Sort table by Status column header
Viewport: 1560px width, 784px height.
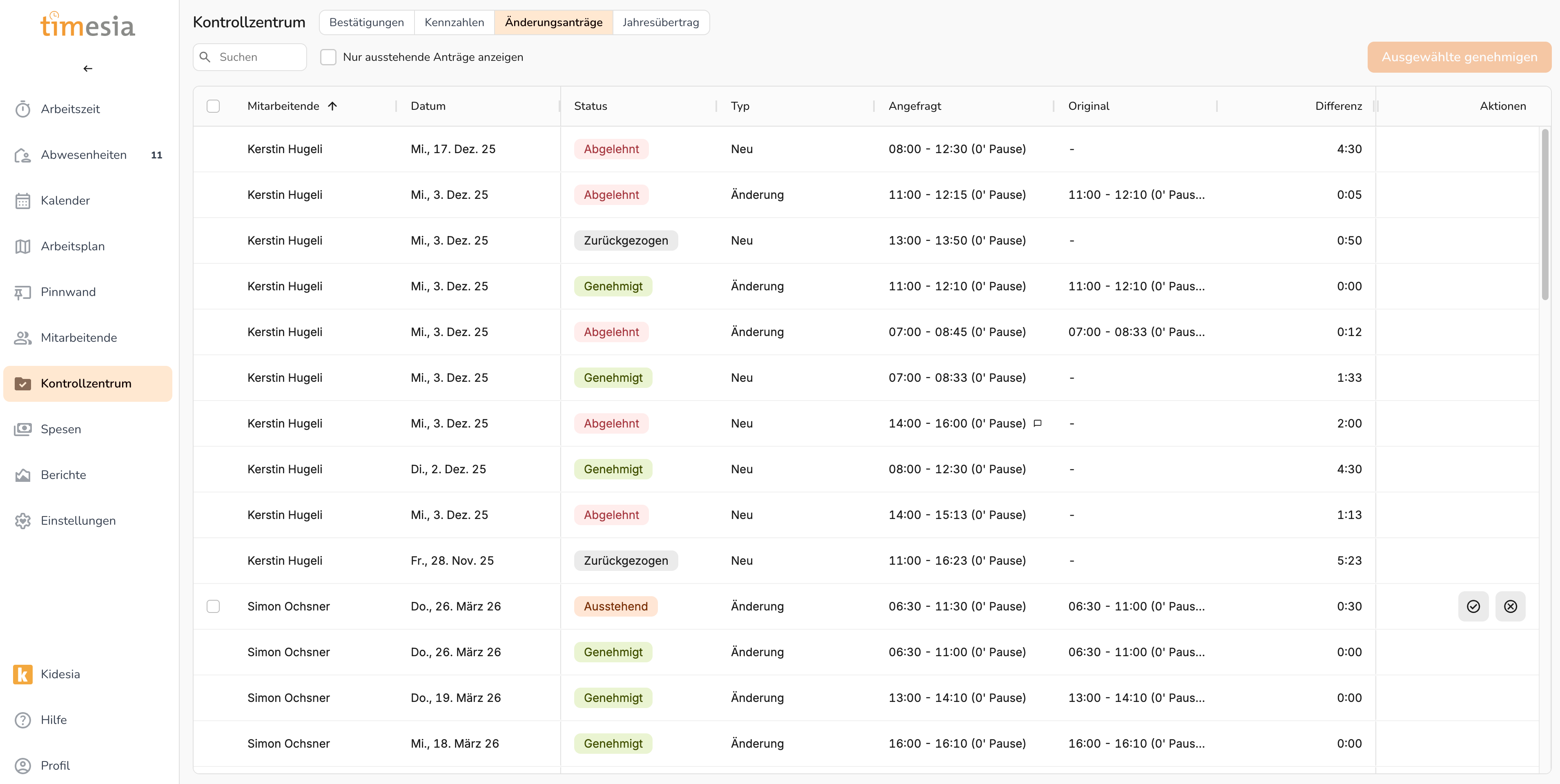[x=590, y=106]
